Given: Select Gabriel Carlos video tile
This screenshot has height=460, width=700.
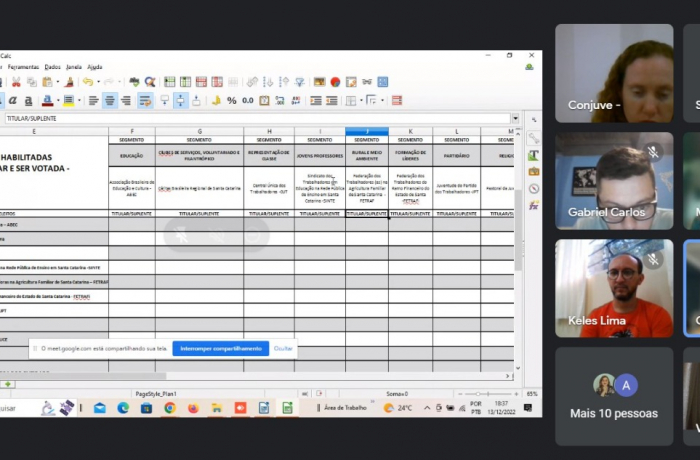Looking at the screenshot, I should [x=614, y=180].
